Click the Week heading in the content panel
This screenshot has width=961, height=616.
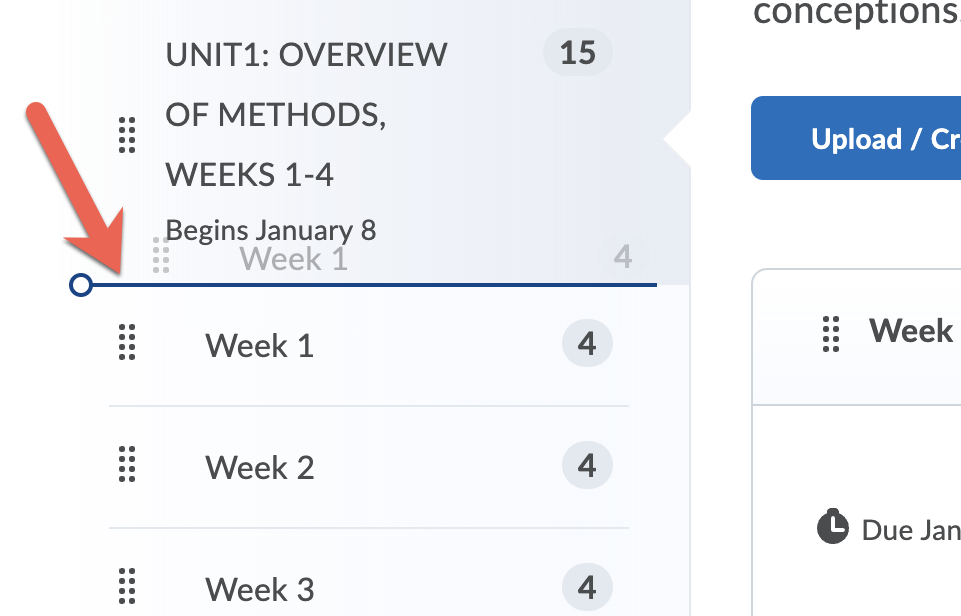pos(911,331)
